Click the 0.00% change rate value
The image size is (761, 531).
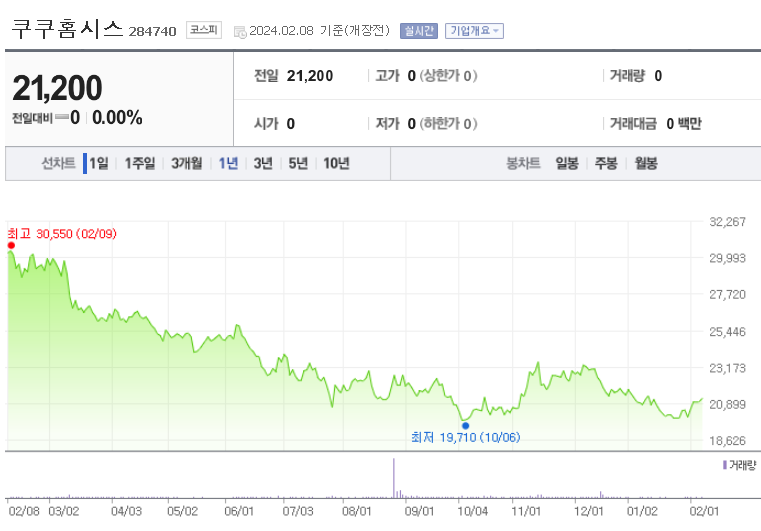(x=117, y=117)
